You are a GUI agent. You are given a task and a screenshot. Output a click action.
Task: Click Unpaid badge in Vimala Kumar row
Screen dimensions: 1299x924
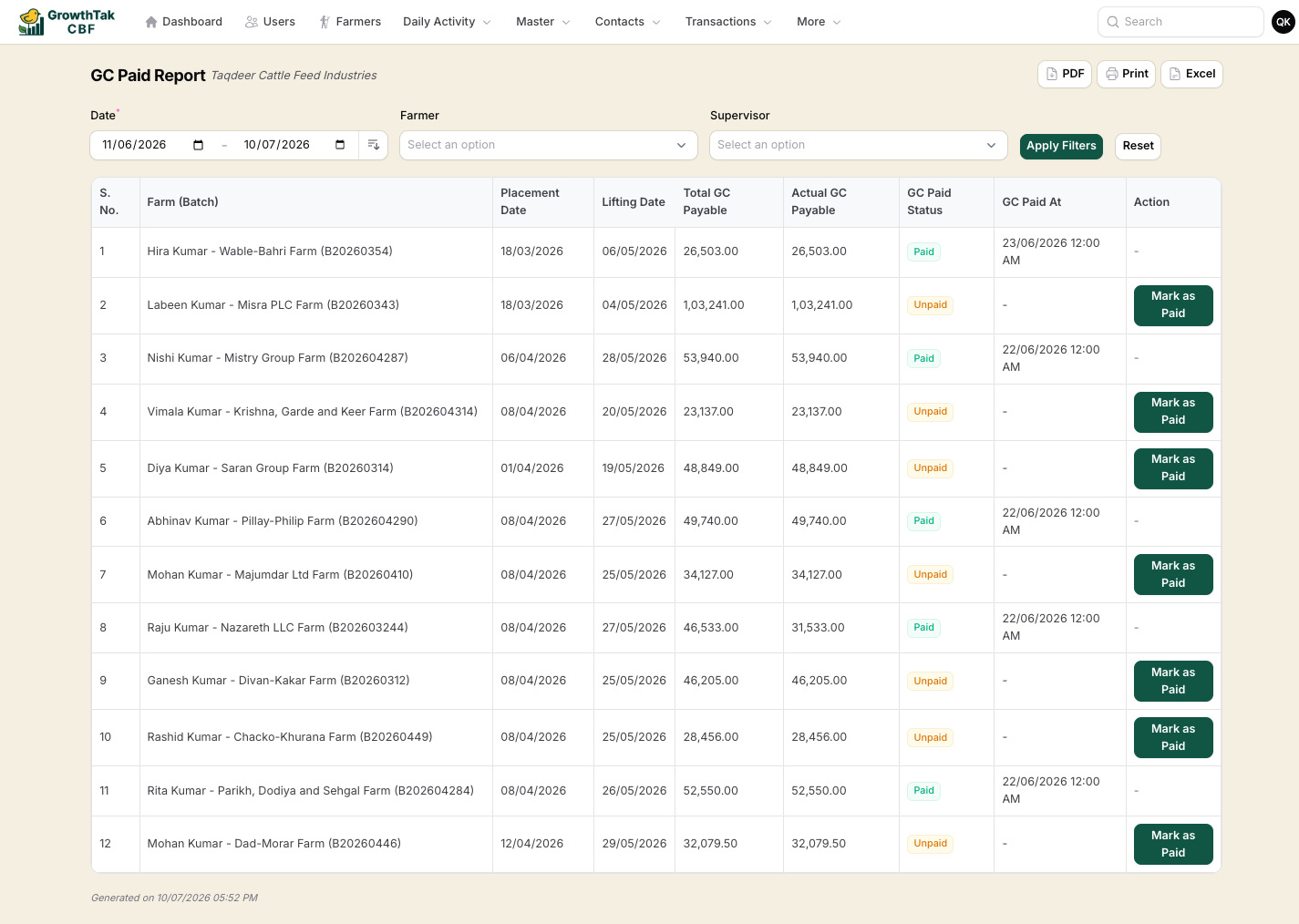click(x=930, y=412)
